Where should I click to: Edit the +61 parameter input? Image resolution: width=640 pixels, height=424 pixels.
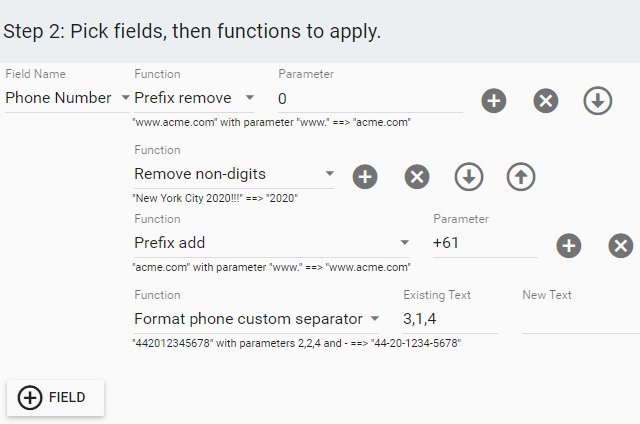click(x=485, y=243)
